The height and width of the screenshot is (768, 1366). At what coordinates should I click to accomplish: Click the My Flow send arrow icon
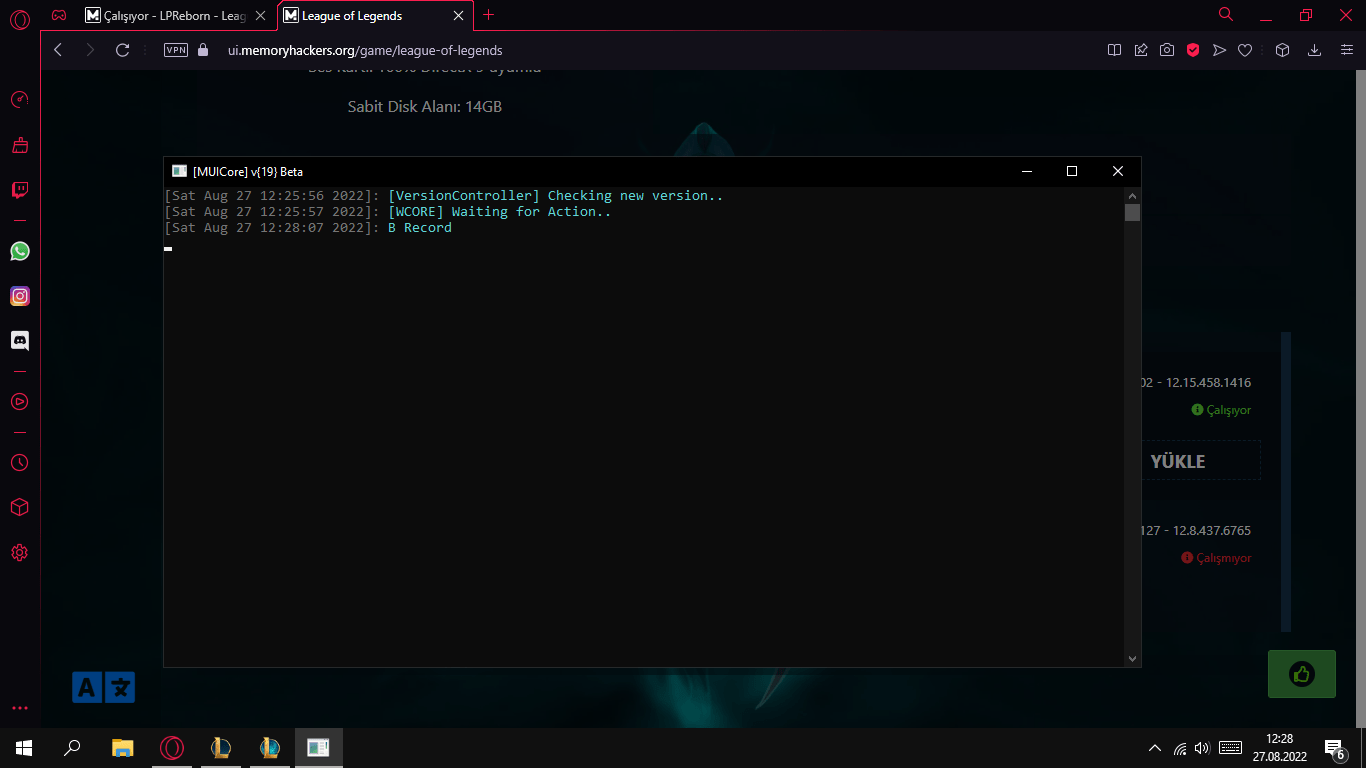[1219, 50]
